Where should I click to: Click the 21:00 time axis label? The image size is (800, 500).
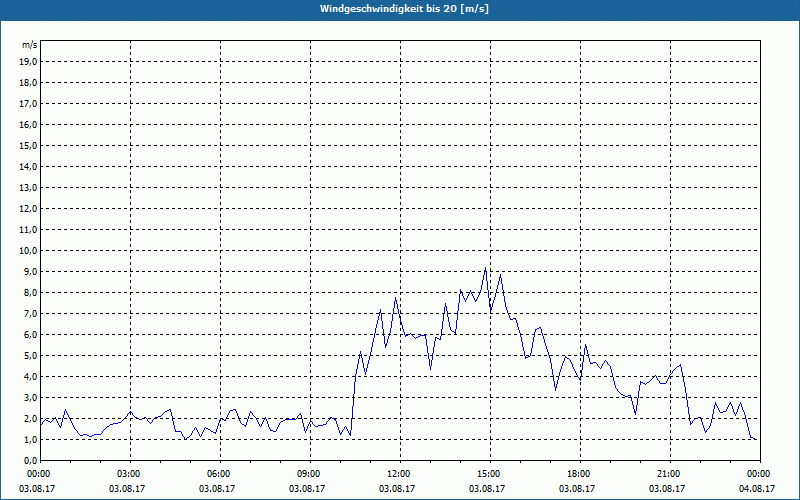point(670,474)
